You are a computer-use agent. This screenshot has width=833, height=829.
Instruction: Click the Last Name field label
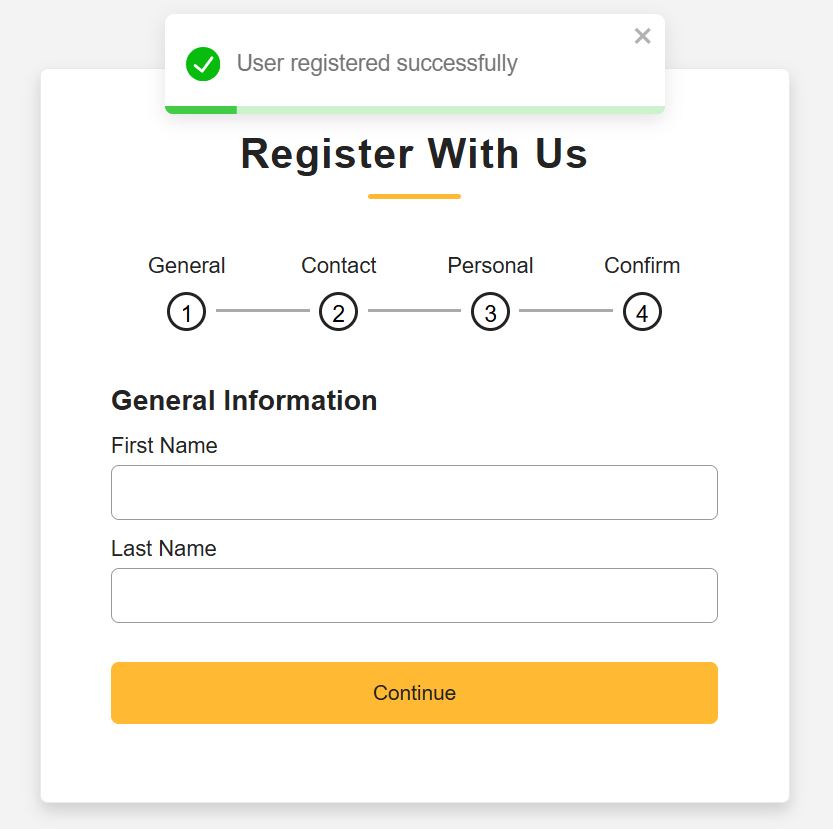pos(163,549)
